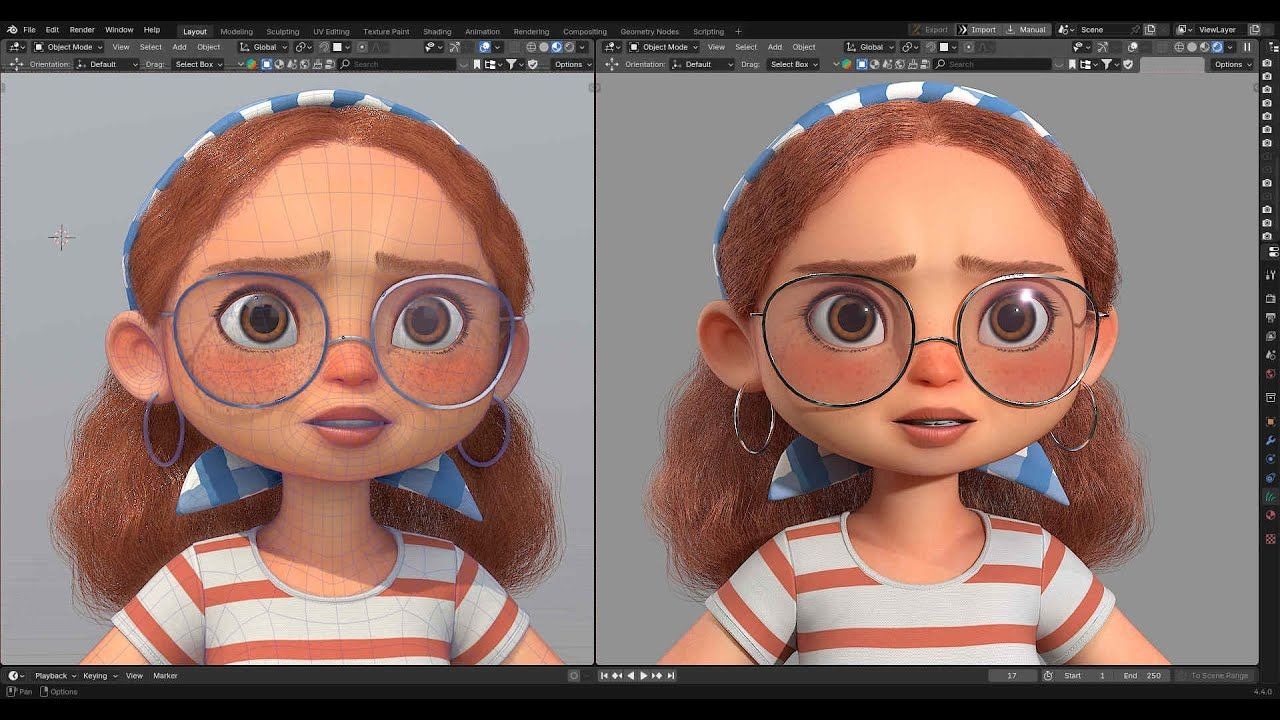1280x720 pixels.
Task: Open the Keying menu in timeline
Action: [99, 676]
